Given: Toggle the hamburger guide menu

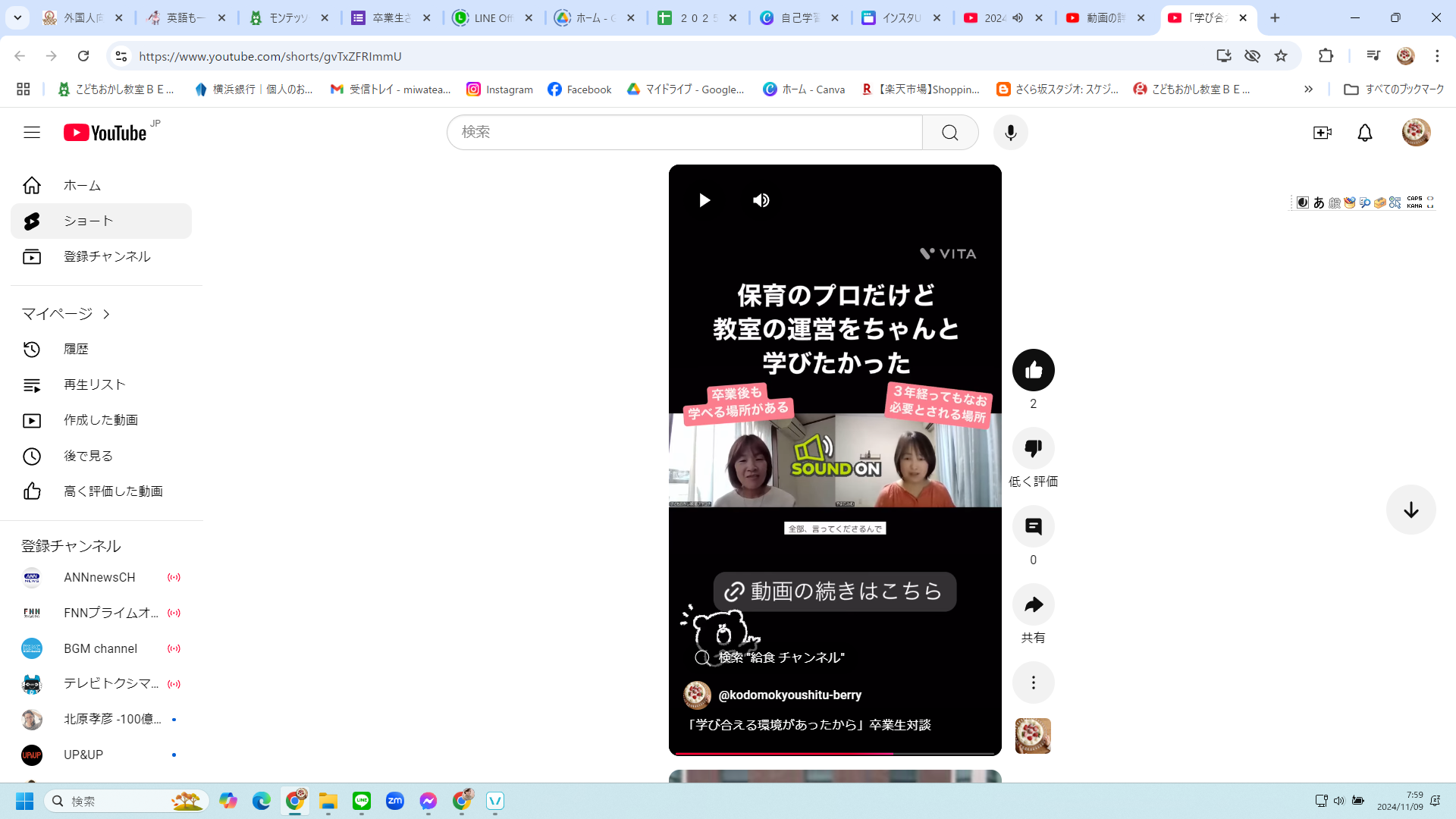Looking at the screenshot, I should [32, 133].
